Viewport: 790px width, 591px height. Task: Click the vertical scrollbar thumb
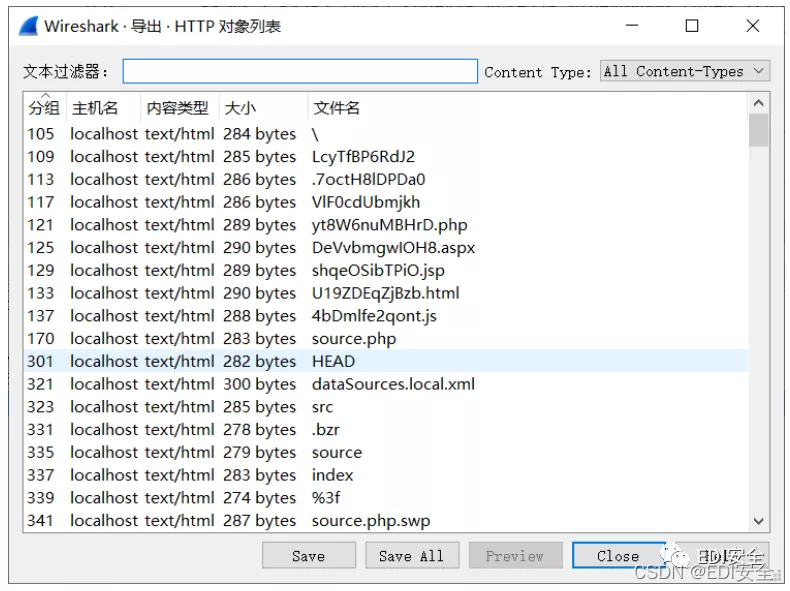pyautogui.click(x=758, y=130)
